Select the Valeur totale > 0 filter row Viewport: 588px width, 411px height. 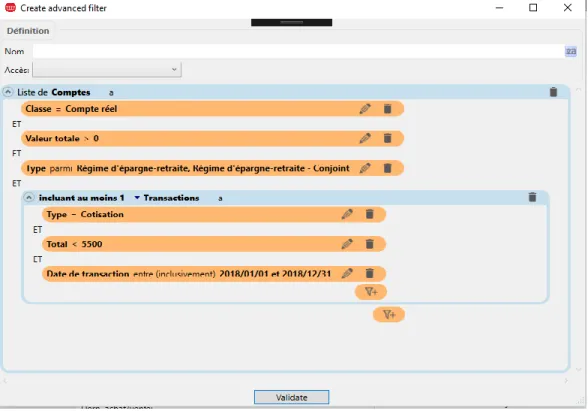point(213,138)
